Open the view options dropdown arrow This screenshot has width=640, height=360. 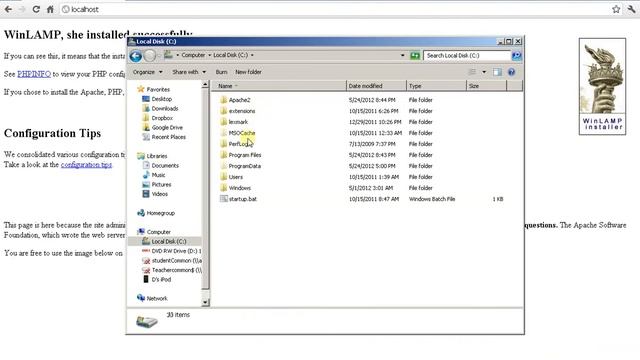click(x=484, y=72)
